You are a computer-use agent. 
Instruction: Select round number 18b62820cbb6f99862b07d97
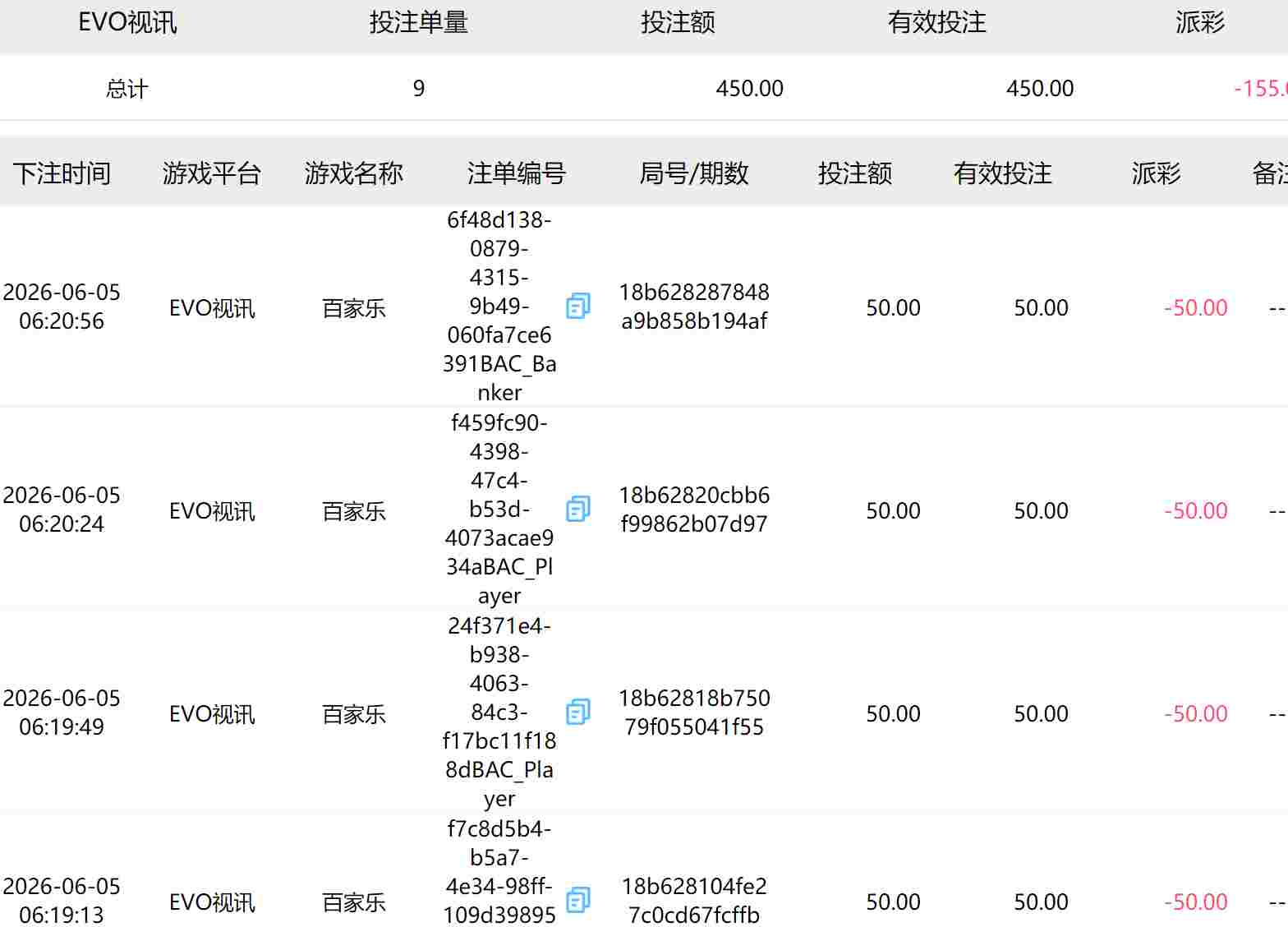pos(694,510)
